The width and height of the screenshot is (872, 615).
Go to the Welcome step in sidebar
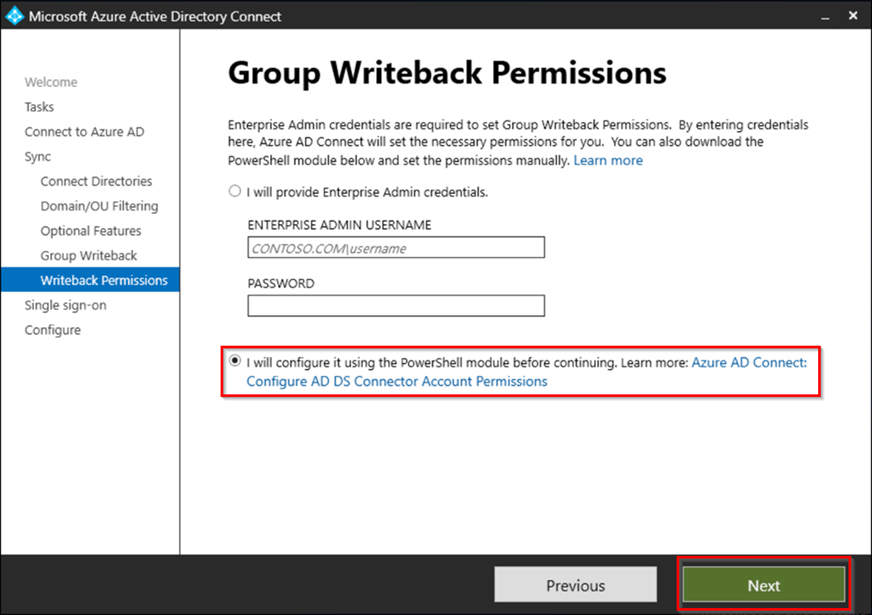(51, 82)
